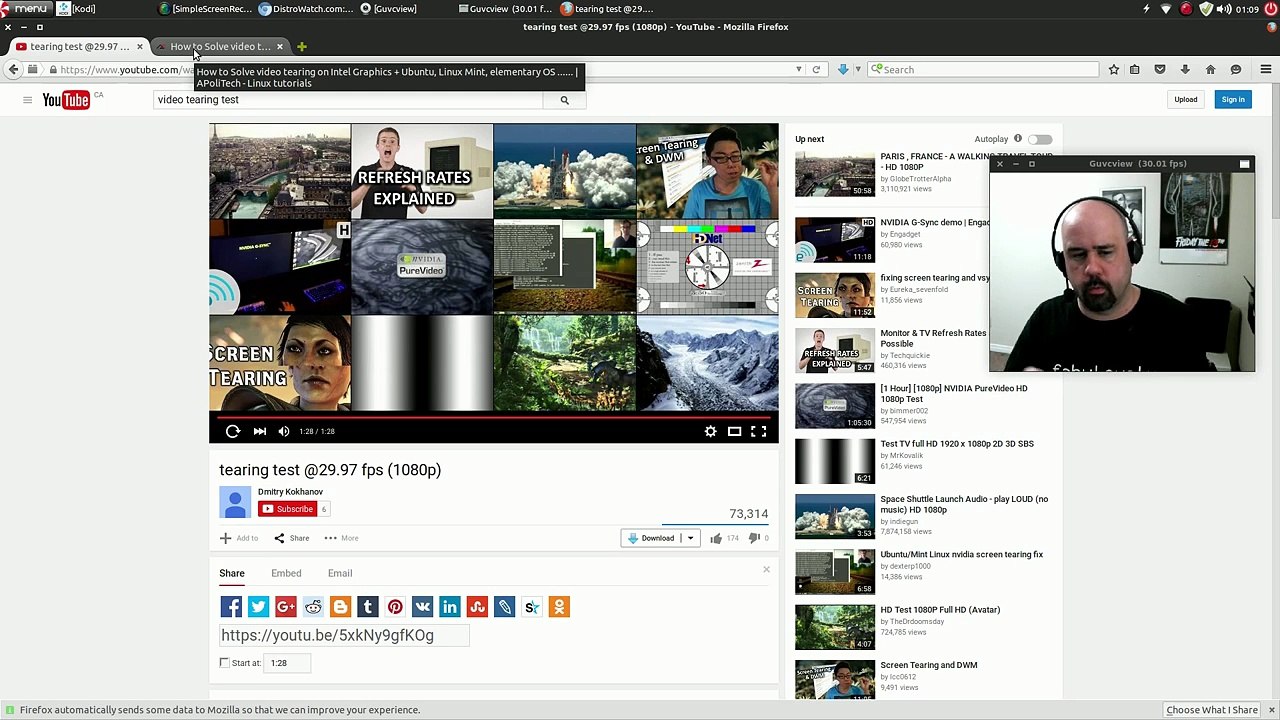Open dropdown beside blue download arrow
The height and width of the screenshot is (720, 1280).
857,69
